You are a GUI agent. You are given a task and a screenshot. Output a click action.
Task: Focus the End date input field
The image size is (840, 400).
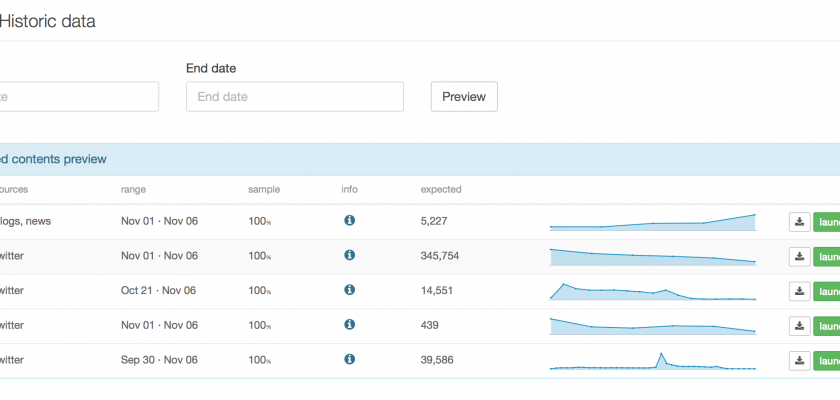point(295,97)
